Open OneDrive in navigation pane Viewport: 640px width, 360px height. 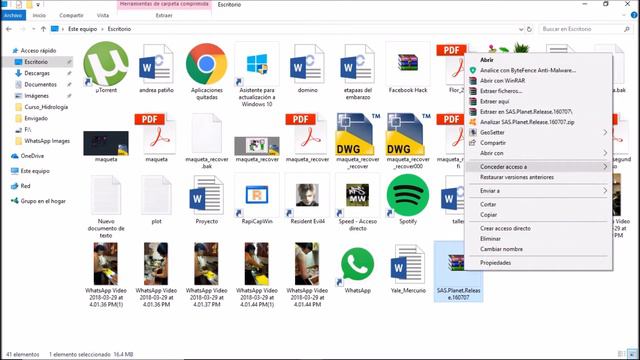(x=32, y=156)
